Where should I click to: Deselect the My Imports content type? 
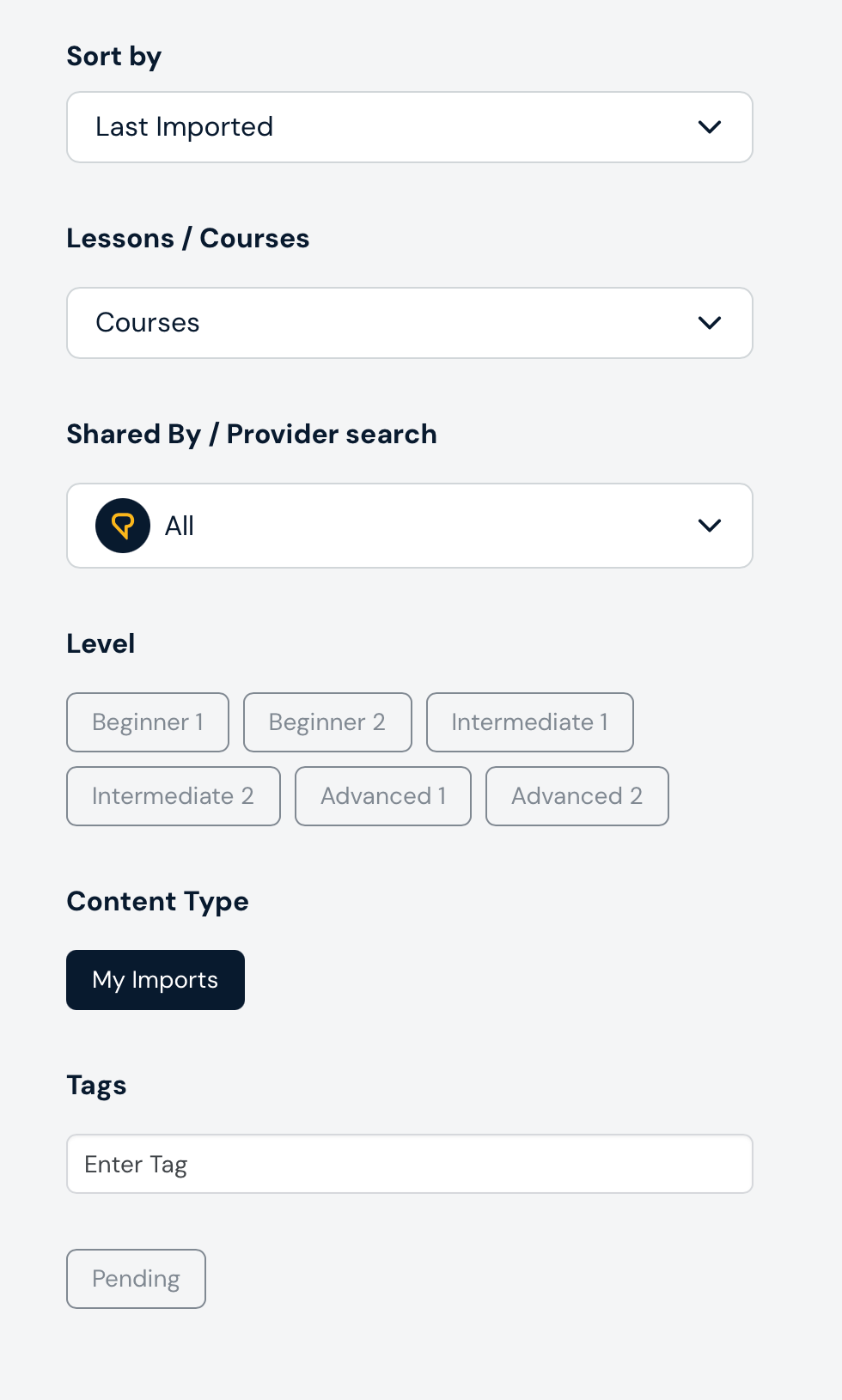156,980
